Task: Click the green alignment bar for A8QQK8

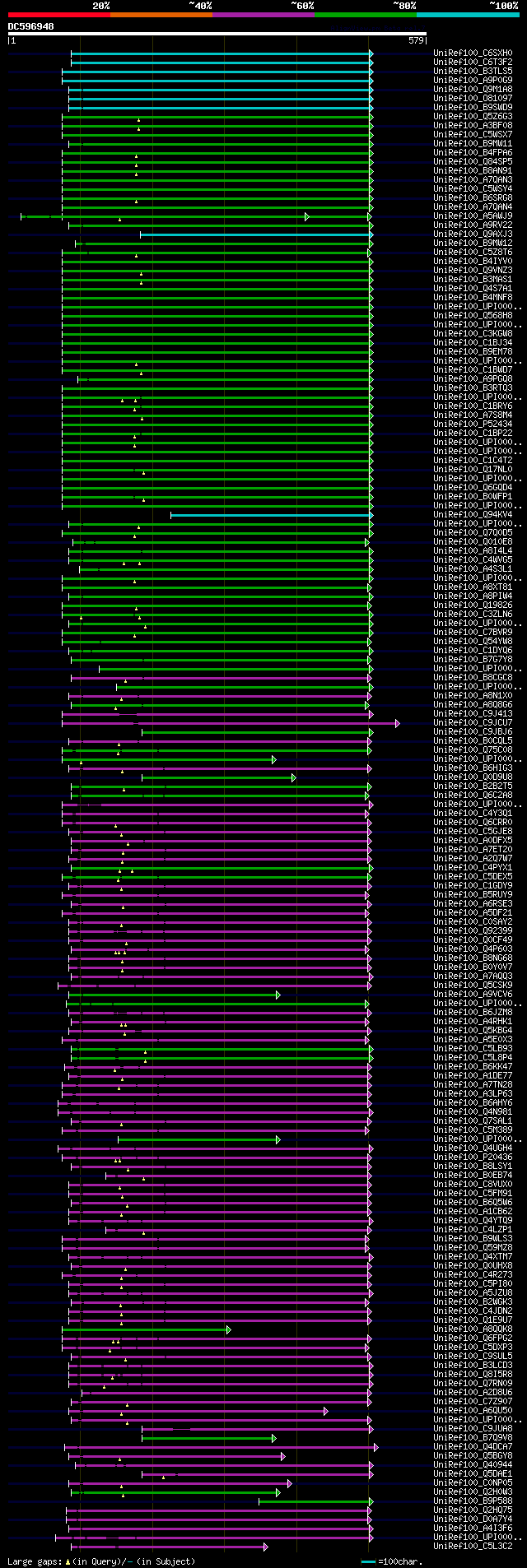Action: 145,1329
